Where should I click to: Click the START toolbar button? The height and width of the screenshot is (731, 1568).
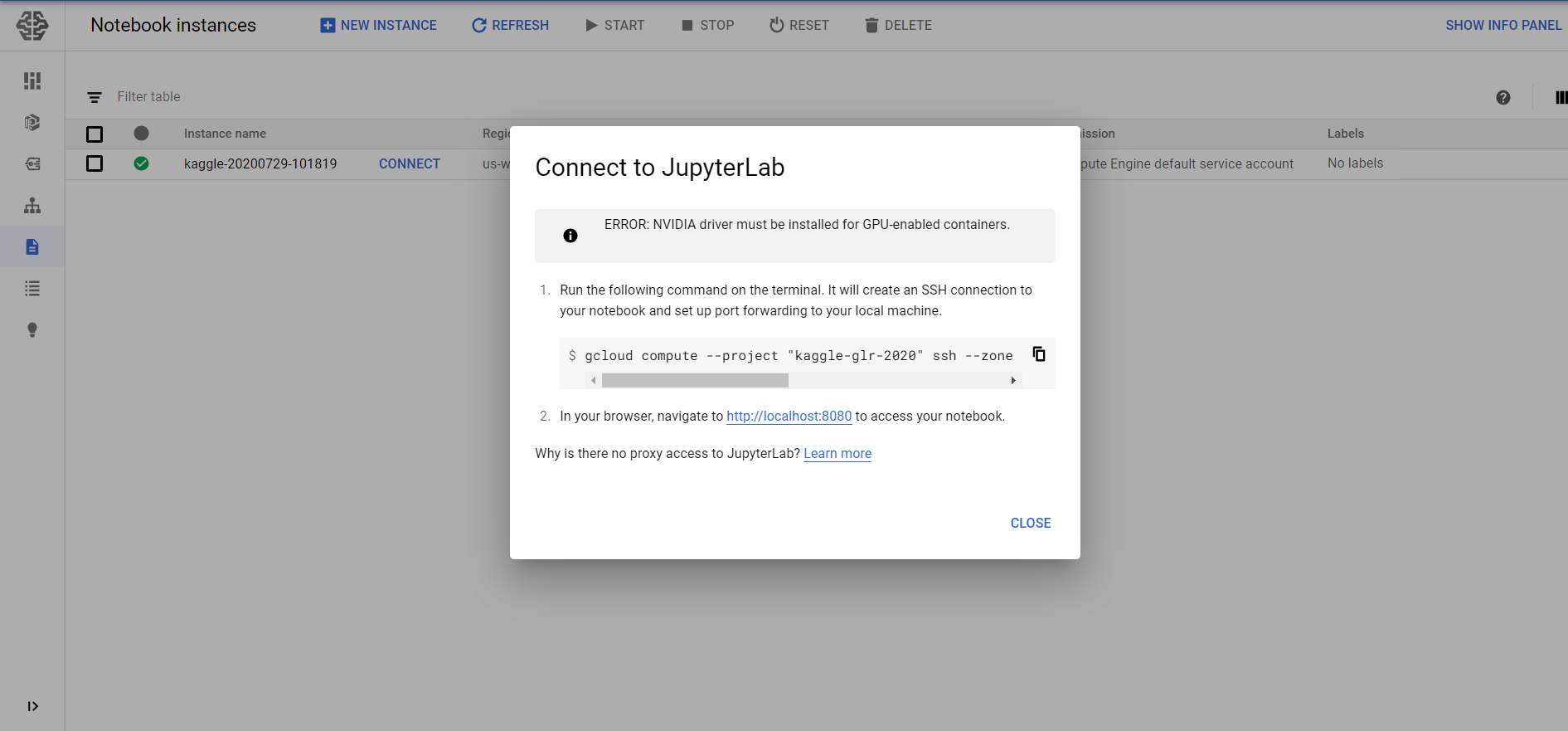click(614, 25)
